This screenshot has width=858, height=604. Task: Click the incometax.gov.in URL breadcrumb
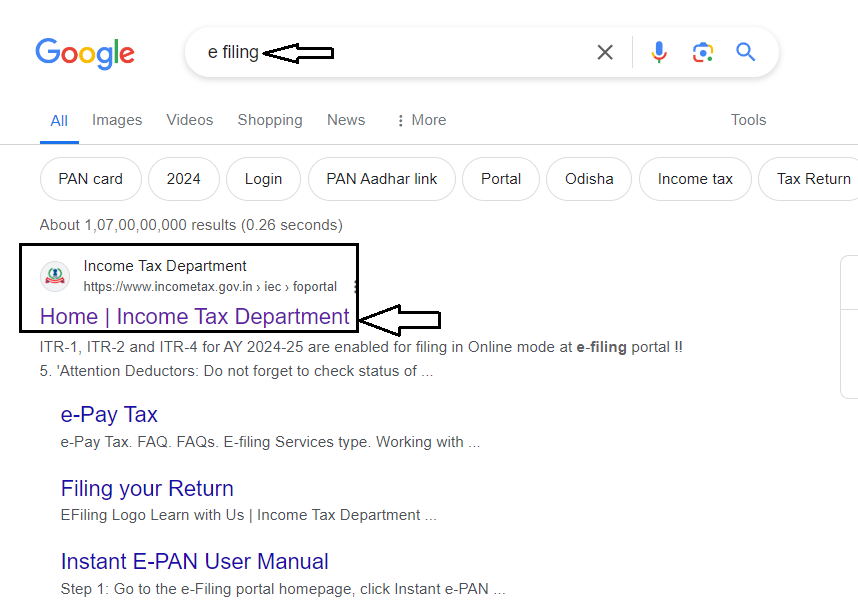pos(210,287)
